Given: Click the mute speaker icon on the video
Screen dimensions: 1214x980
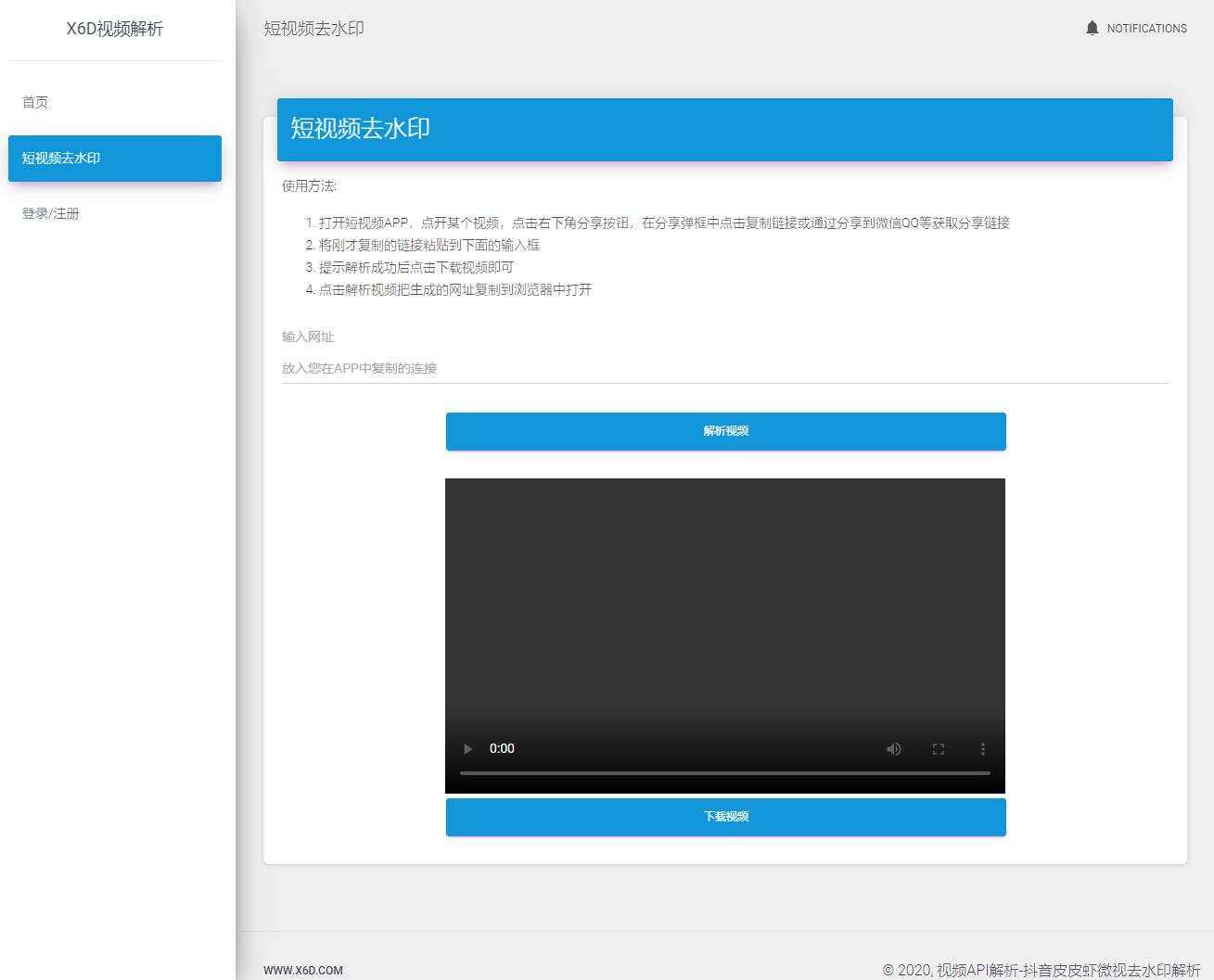Looking at the screenshot, I should click(893, 748).
